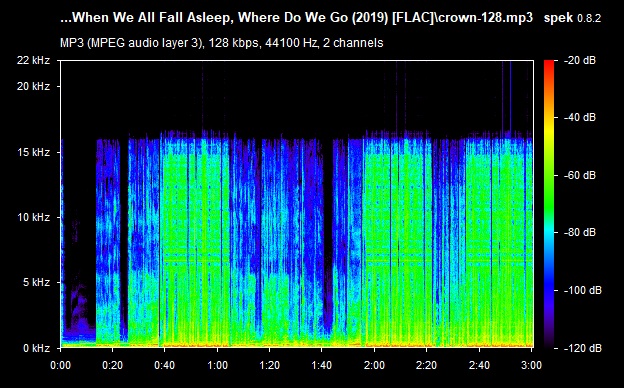Click the 15 kHz frequency axis label

[x=33, y=152]
